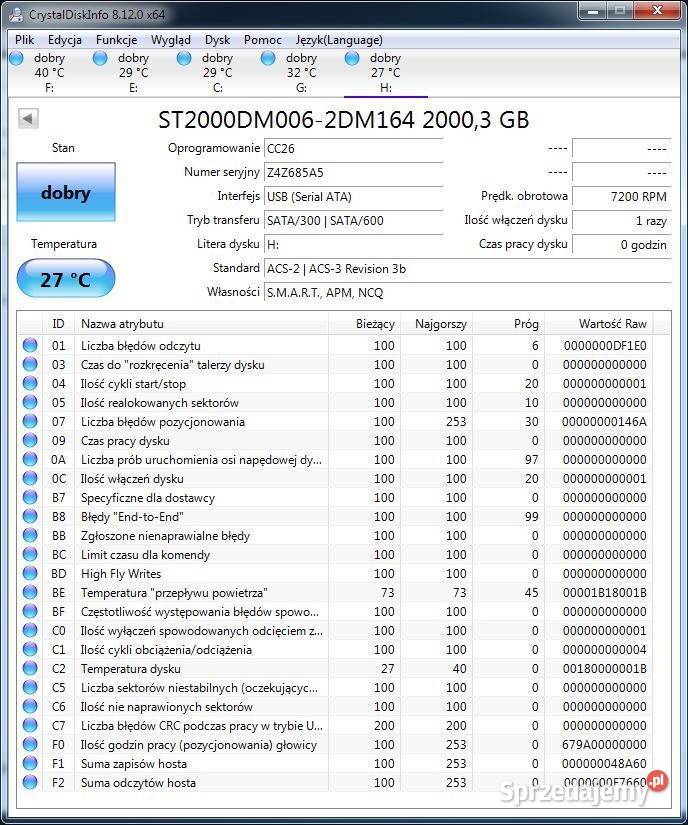The height and width of the screenshot is (825, 688).
Task: Click the 'Wartość Raw' column header
Action: (612, 324)
